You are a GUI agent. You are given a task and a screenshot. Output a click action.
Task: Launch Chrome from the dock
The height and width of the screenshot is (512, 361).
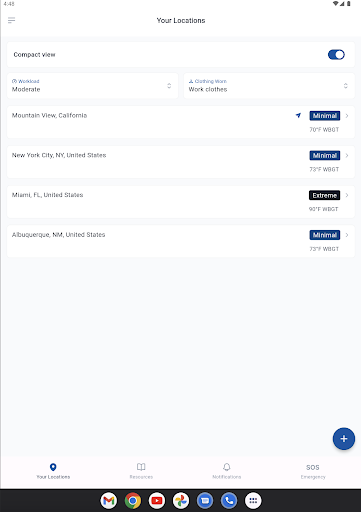(133, 501)
